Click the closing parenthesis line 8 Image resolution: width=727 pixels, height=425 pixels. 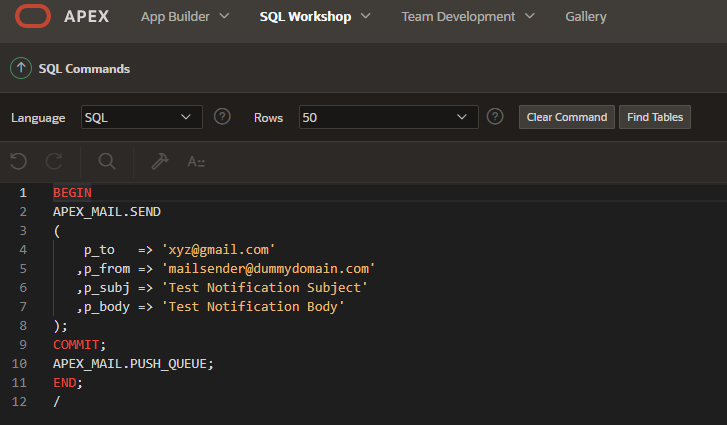pos(57,326)
